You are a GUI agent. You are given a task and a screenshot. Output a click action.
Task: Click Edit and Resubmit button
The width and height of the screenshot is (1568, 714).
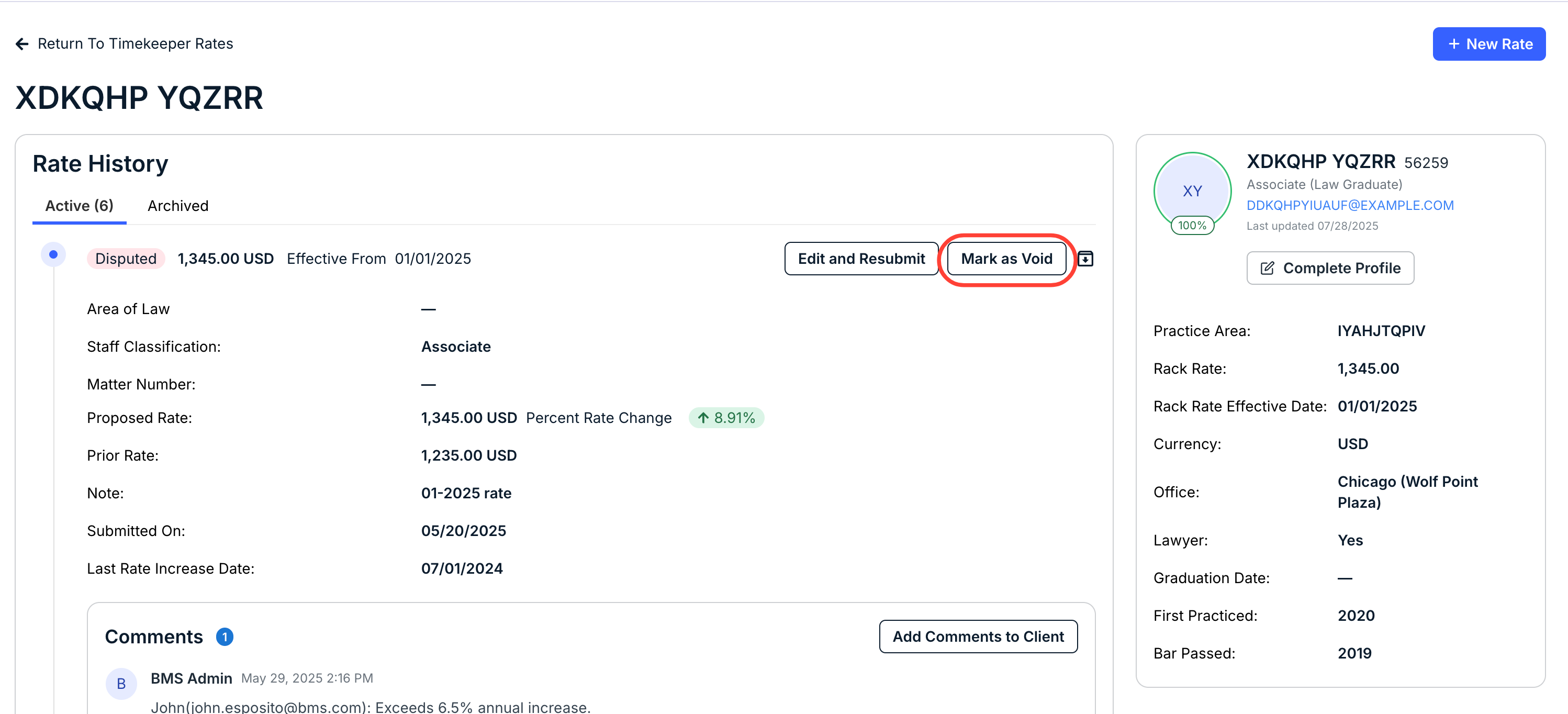point(861,259)
